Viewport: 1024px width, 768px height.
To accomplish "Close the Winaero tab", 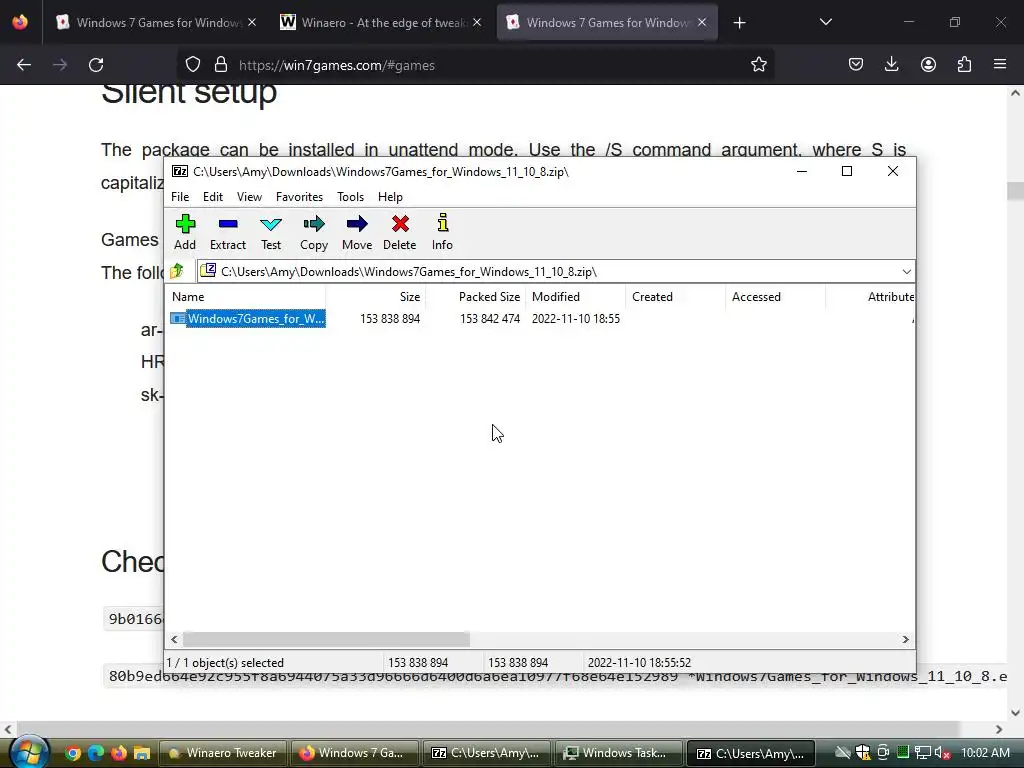I will click(x=477, y=23).
